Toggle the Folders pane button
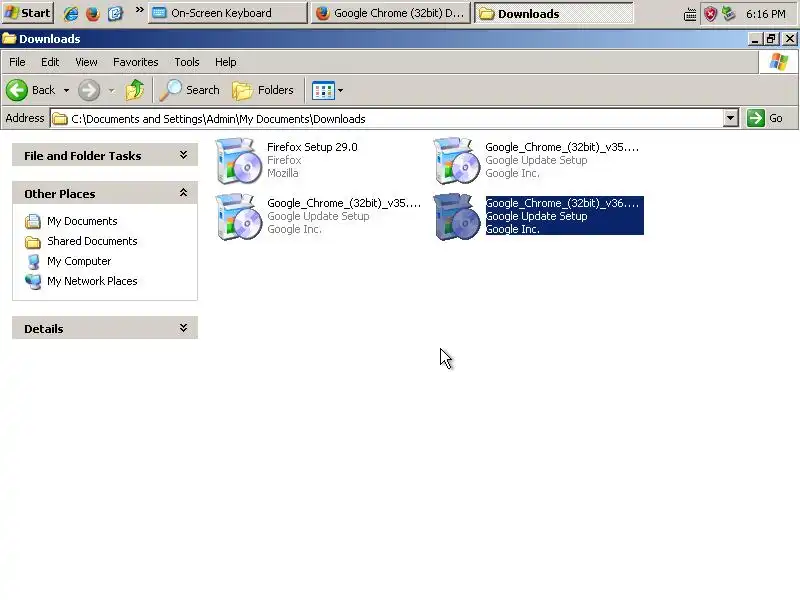This screenshot has width=800, height=600. click(x=263, y=90)
